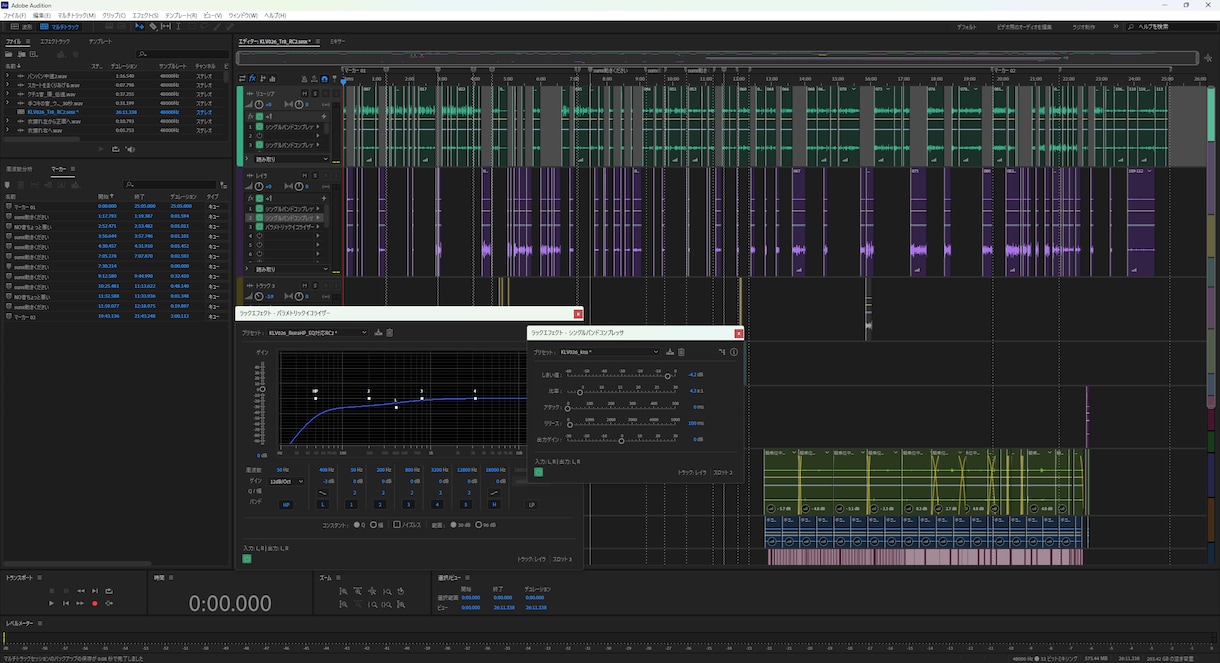
Task: Solo the リューシア track with S button
Action: (315, 94)
